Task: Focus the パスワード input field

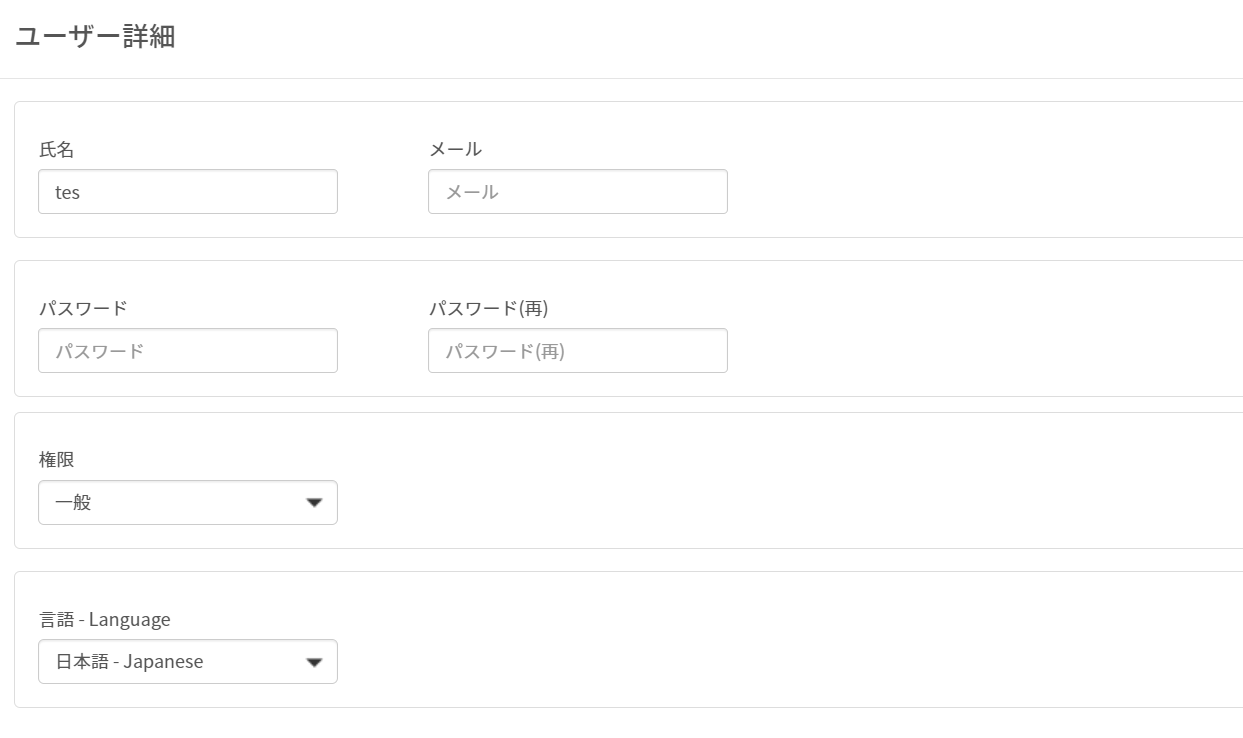Action: (x=188, y=351)
